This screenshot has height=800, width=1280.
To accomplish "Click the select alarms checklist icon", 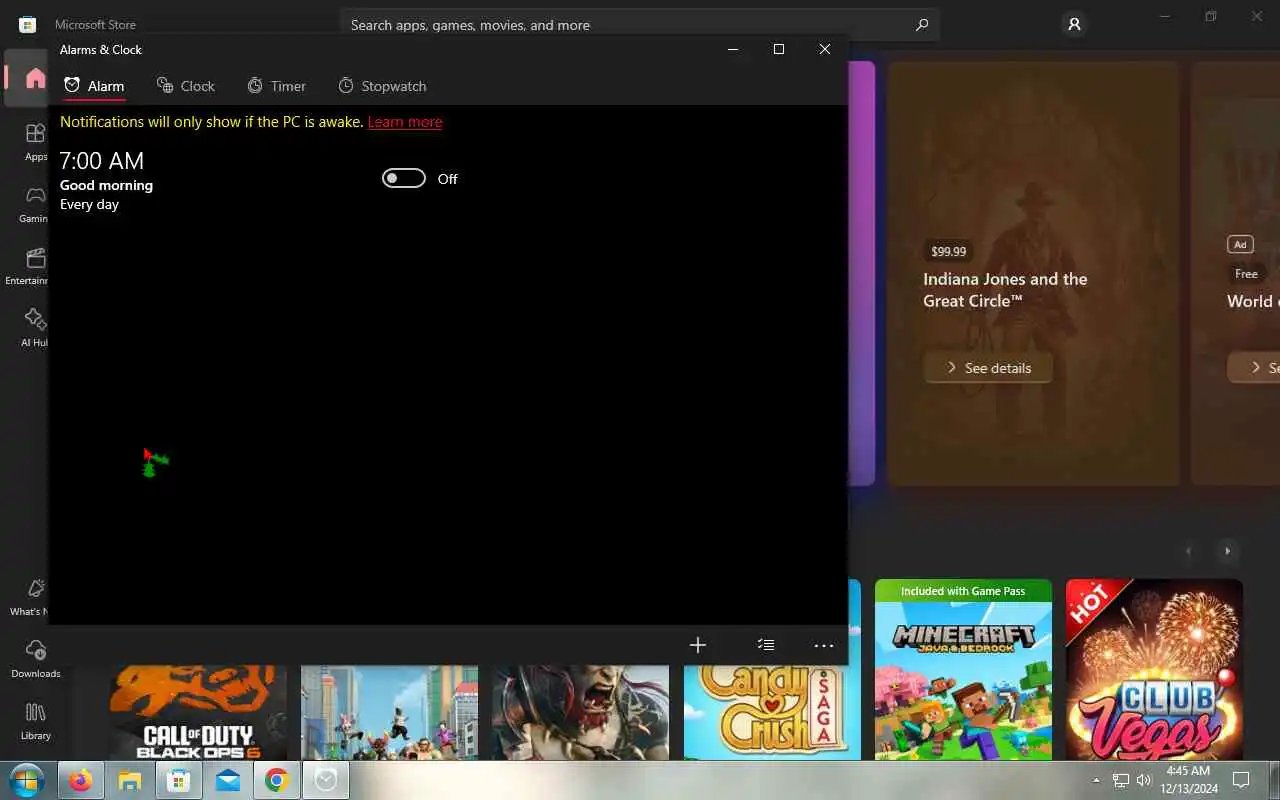I will coord(766,645).
